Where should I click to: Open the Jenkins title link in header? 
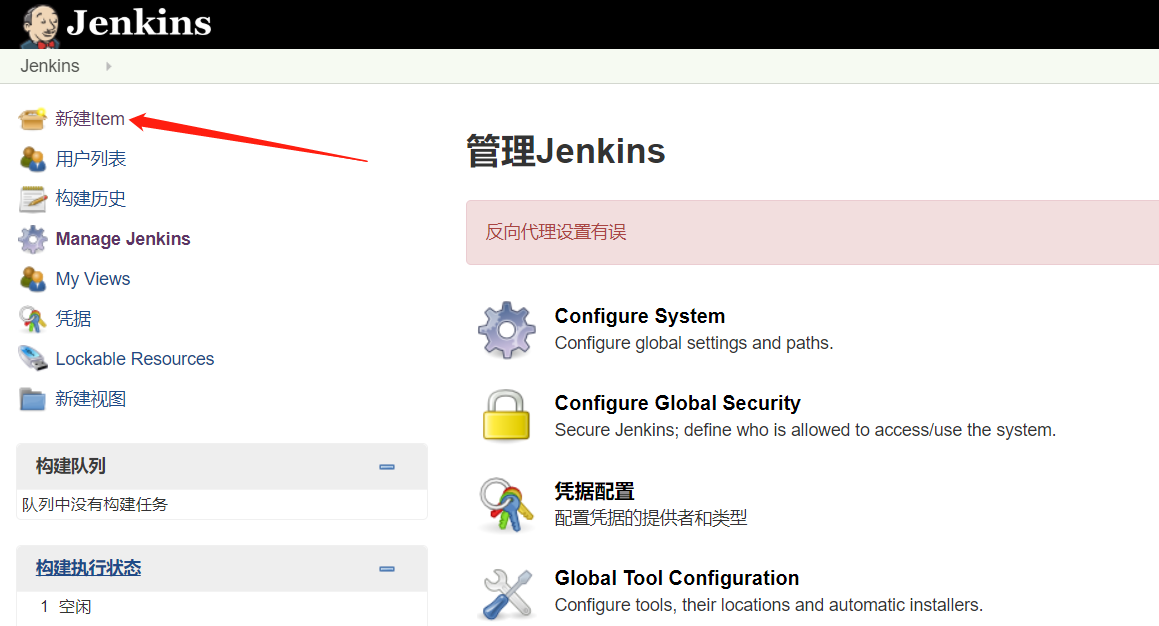[x=139, y=23]
